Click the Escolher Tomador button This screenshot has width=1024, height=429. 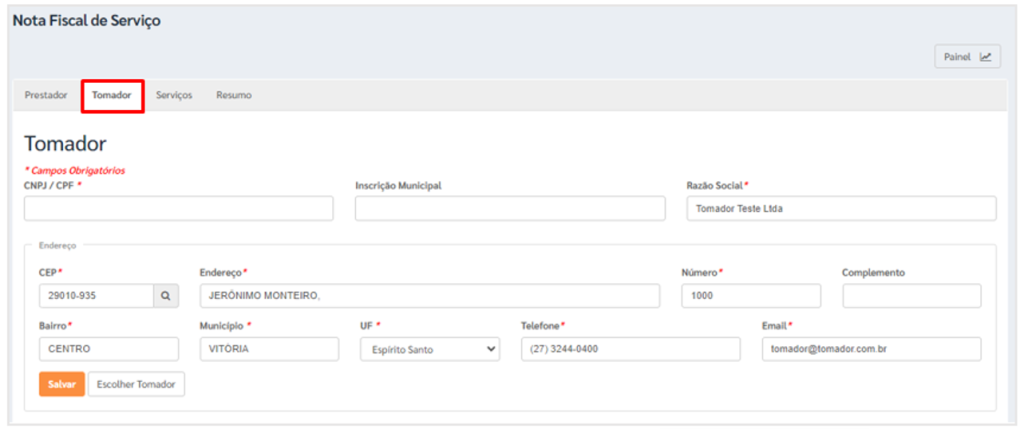point(136,385)
